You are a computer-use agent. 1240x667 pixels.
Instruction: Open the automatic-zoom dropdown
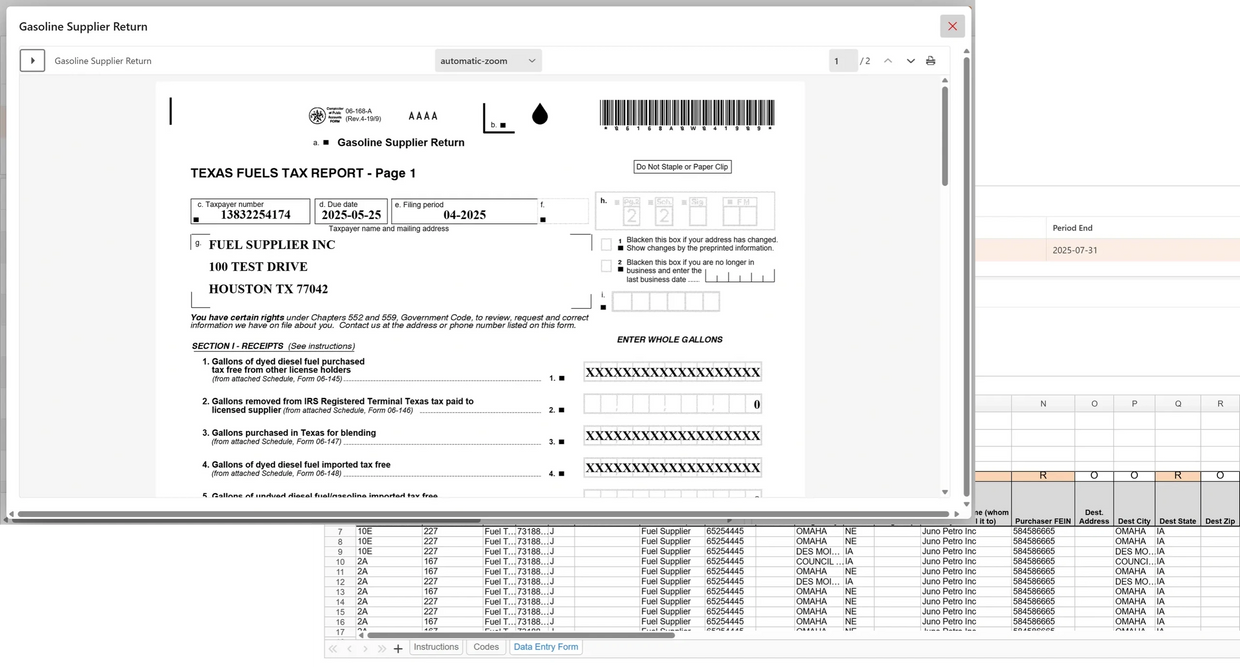[x=487, y=60]
